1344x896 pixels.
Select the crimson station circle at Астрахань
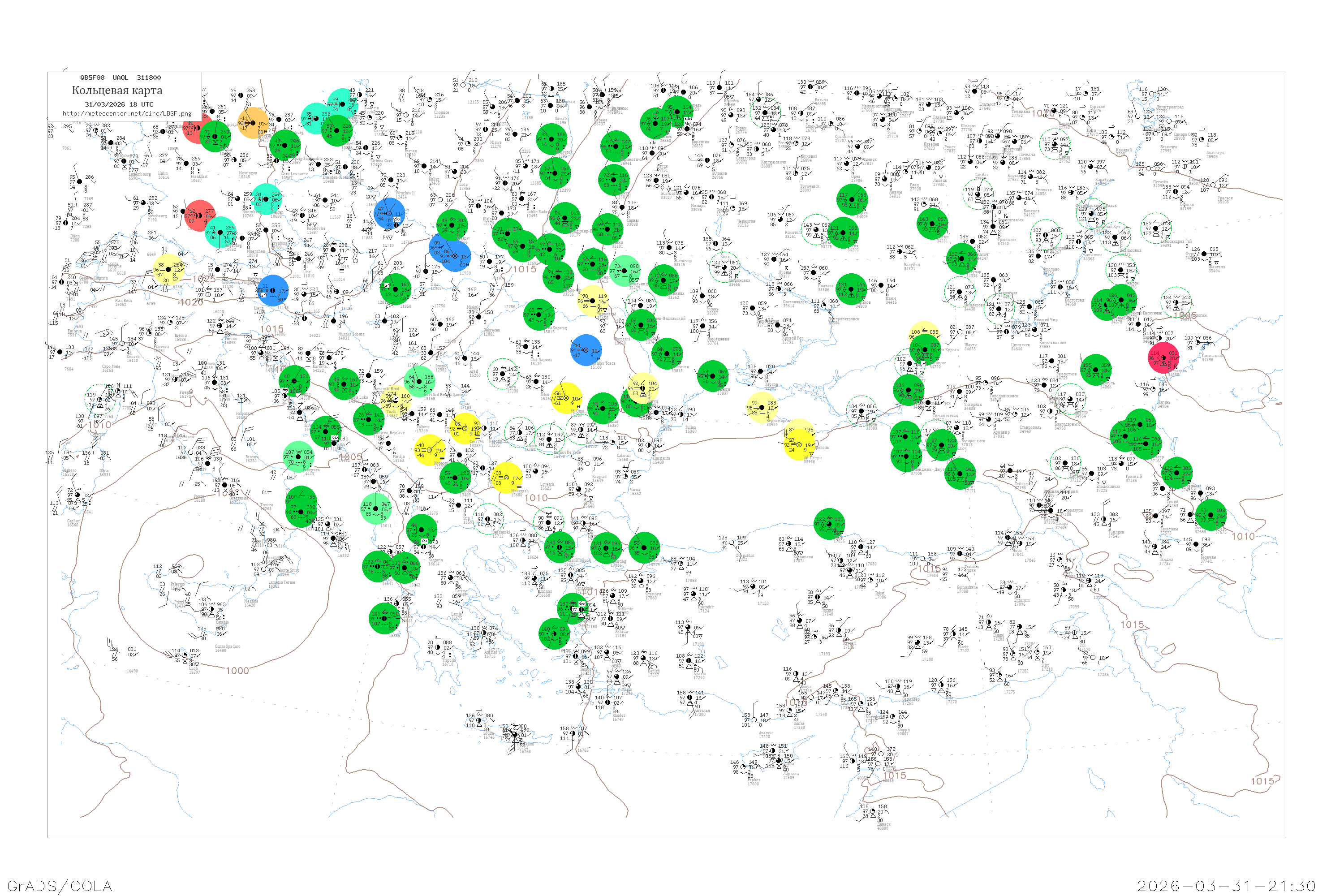tap(1163, 358)
